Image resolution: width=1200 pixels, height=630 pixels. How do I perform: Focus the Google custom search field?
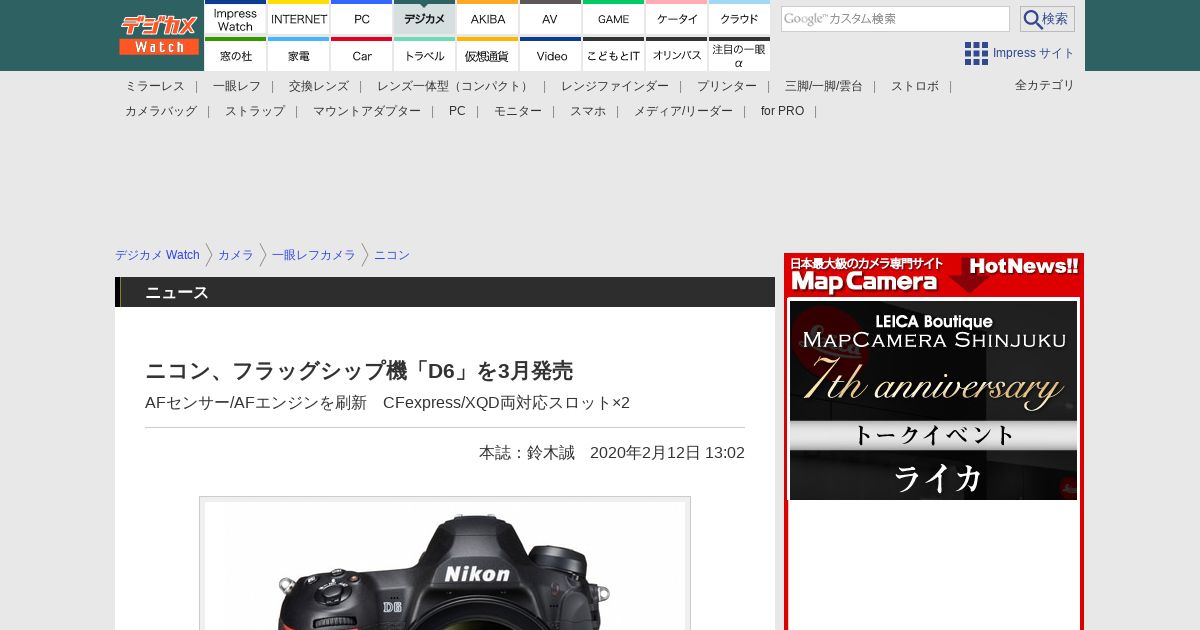click(x=895, y=19)
